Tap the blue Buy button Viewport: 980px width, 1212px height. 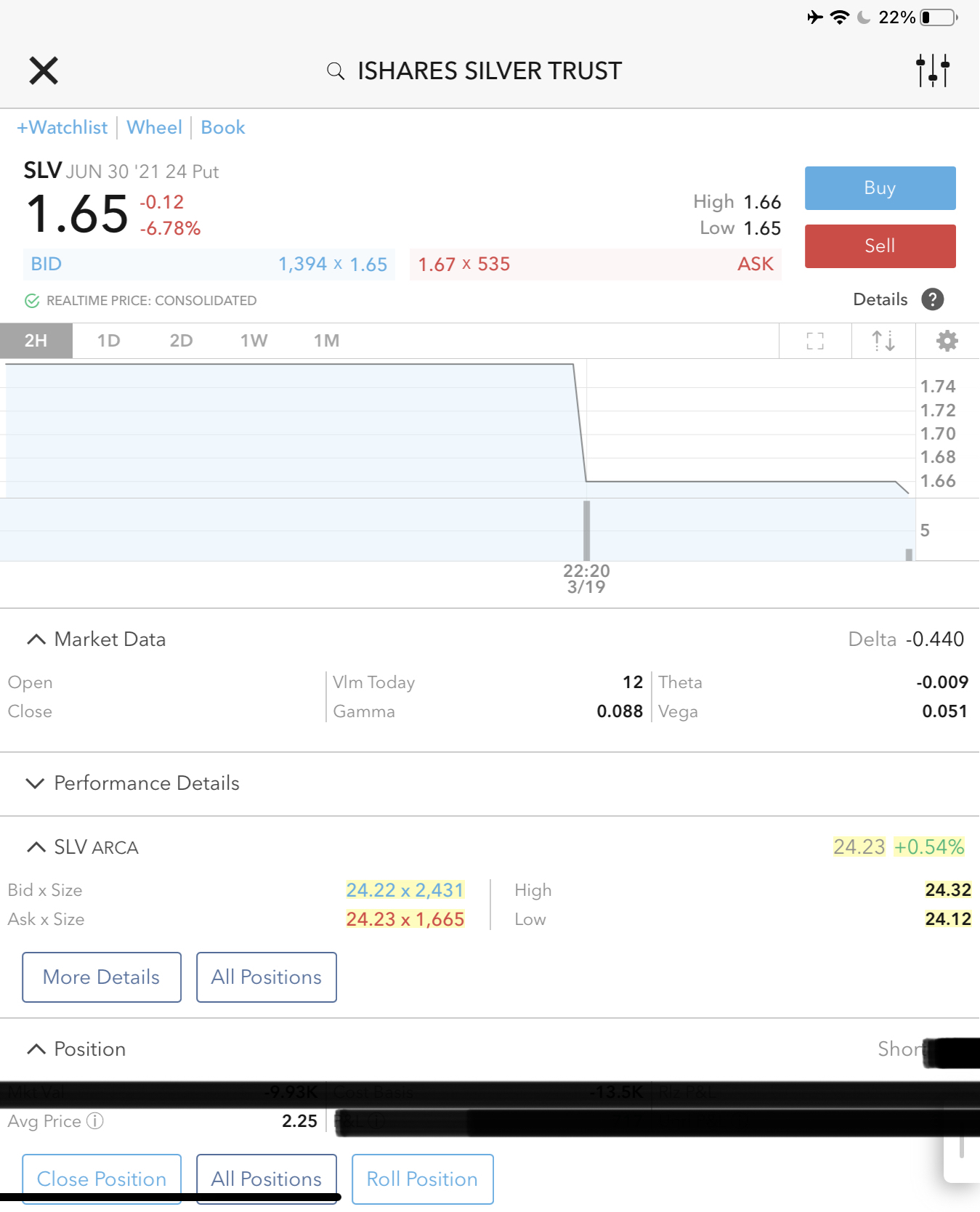(x=880, y=188)
